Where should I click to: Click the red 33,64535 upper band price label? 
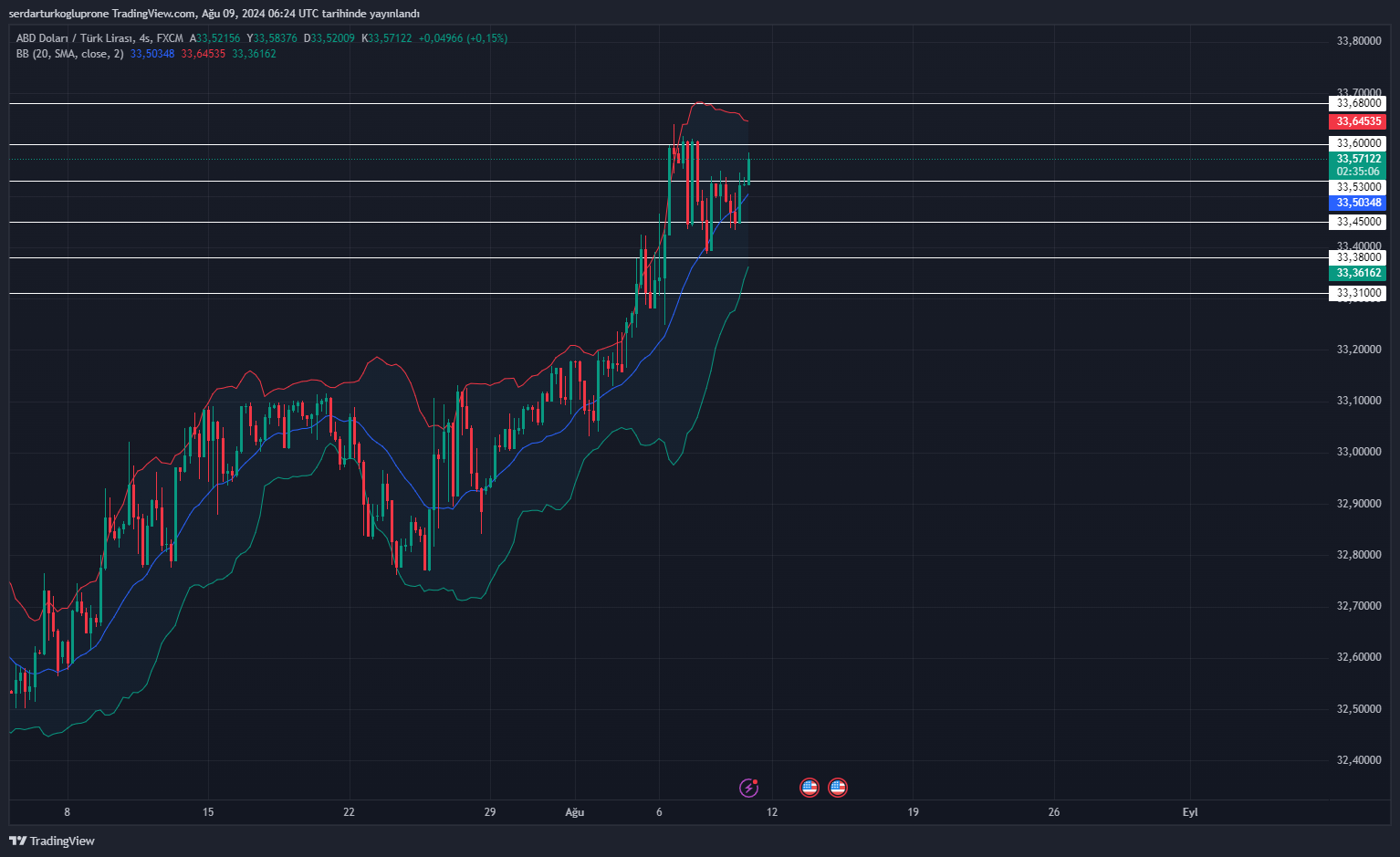coord(1358,121)
